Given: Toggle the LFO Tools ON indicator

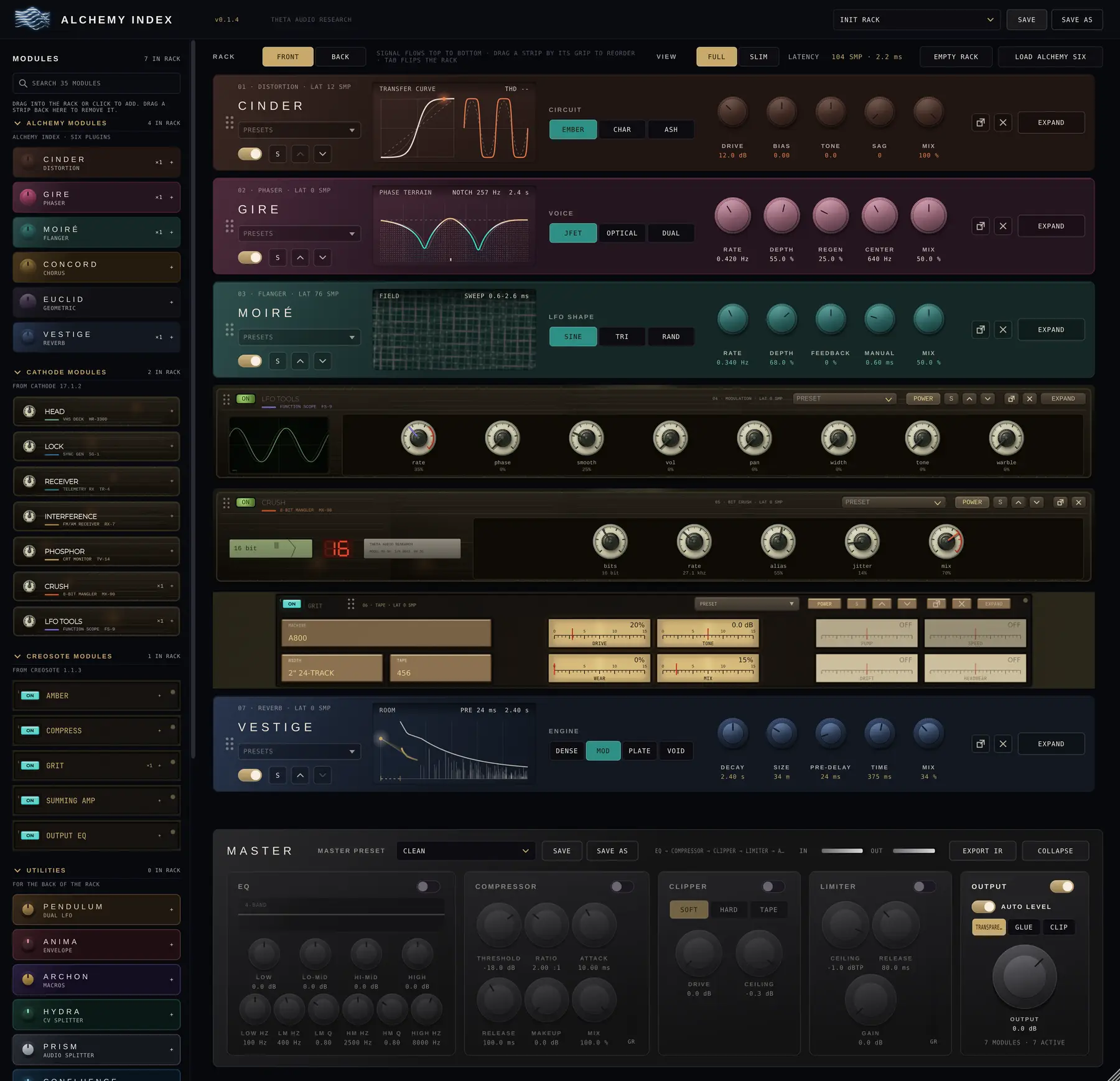Looking at the screenshot, I should point(246,399).
